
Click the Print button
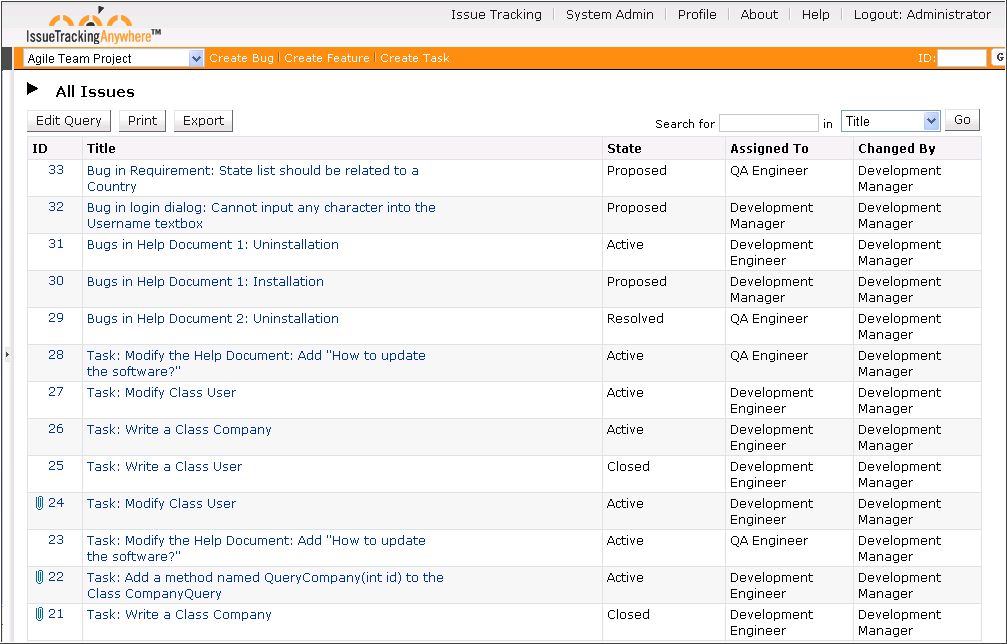(x=143, y=121)
